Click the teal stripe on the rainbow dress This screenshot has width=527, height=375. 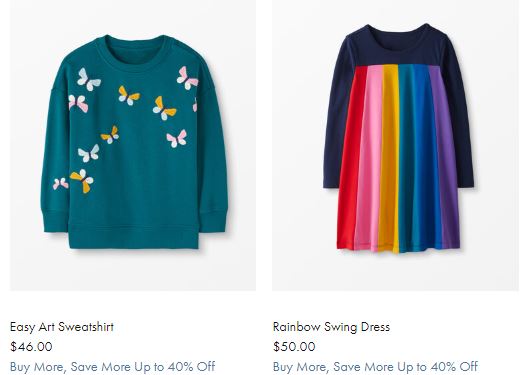pos(406,158)
